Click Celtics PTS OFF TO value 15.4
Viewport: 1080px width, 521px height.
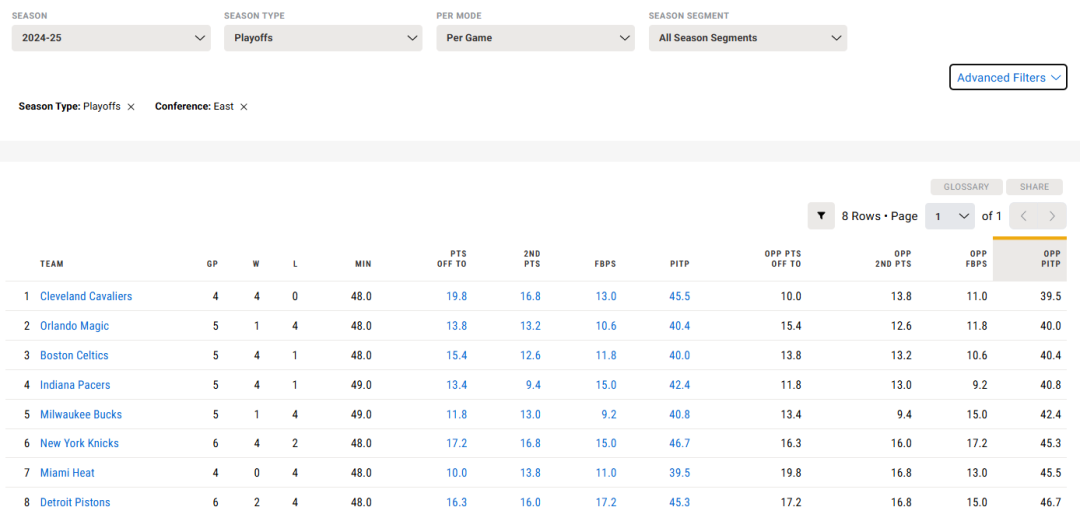coord(456,356)
